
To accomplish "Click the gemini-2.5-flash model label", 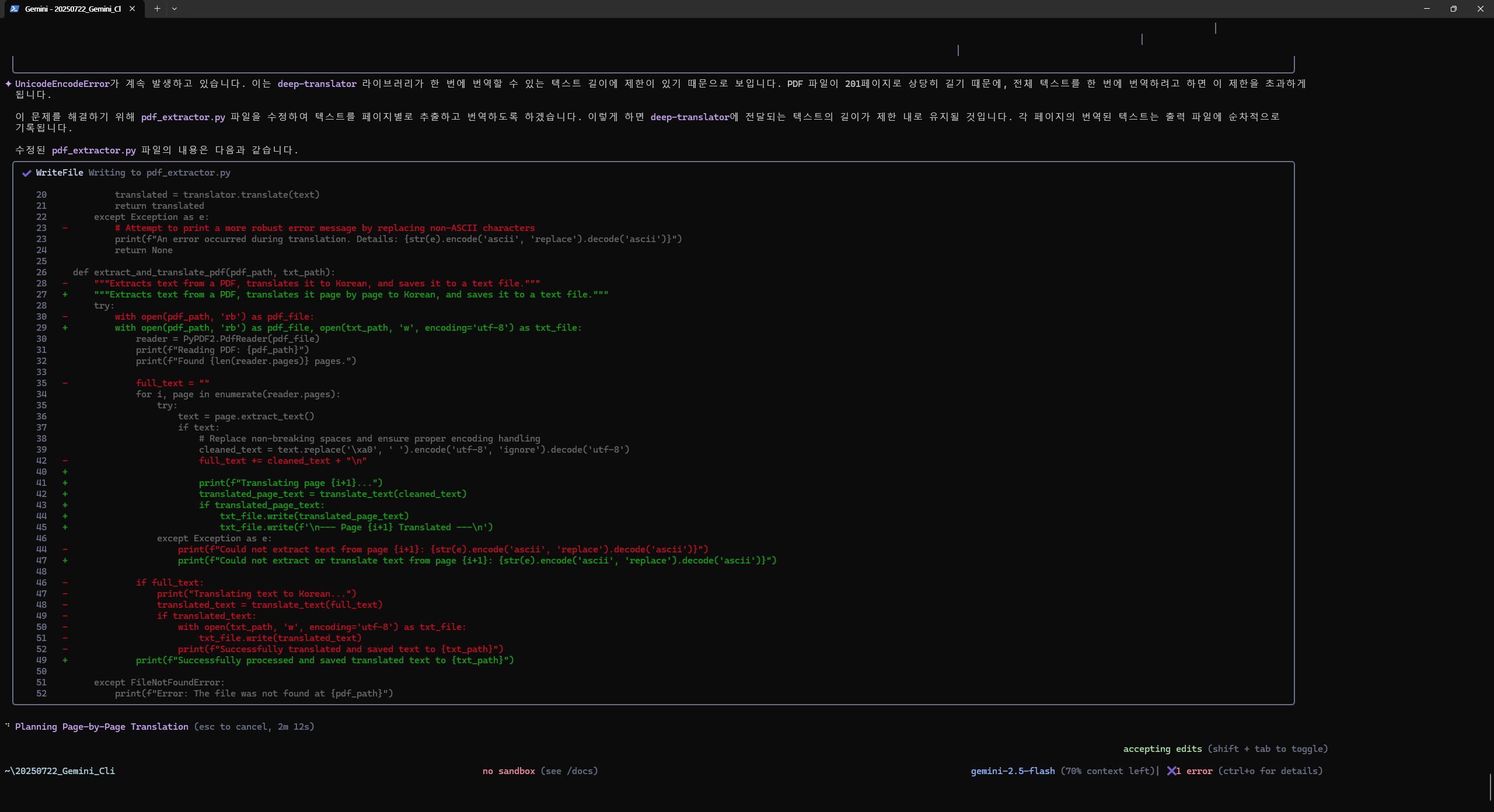I will (1013, 771).
